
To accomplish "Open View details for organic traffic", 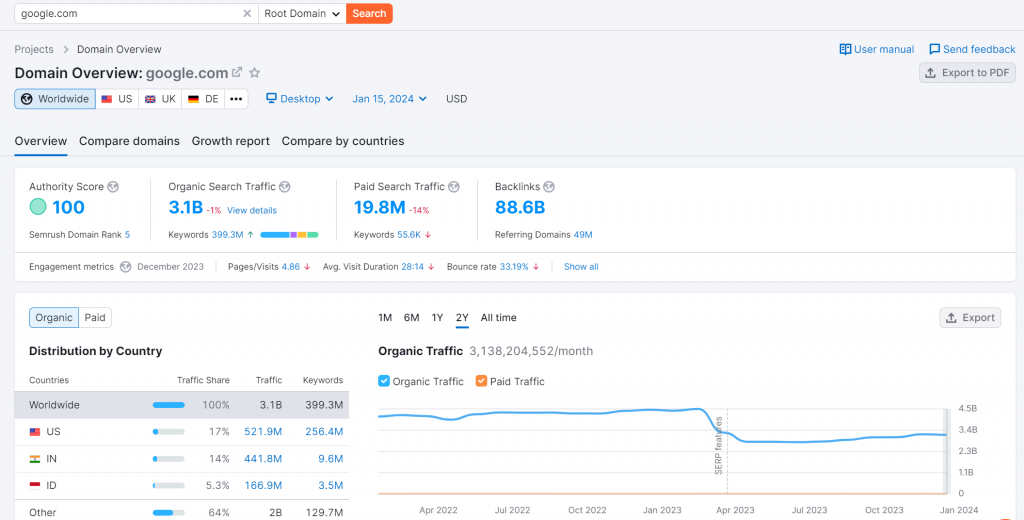I will 252,210.
